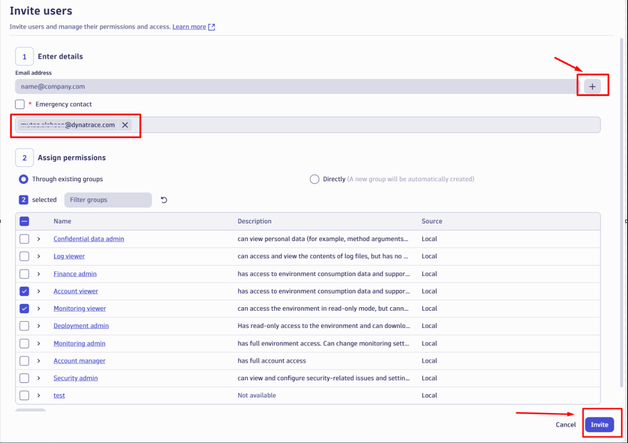Open the Account manager group link
The image size is (628, 443).
click(79, 361)
